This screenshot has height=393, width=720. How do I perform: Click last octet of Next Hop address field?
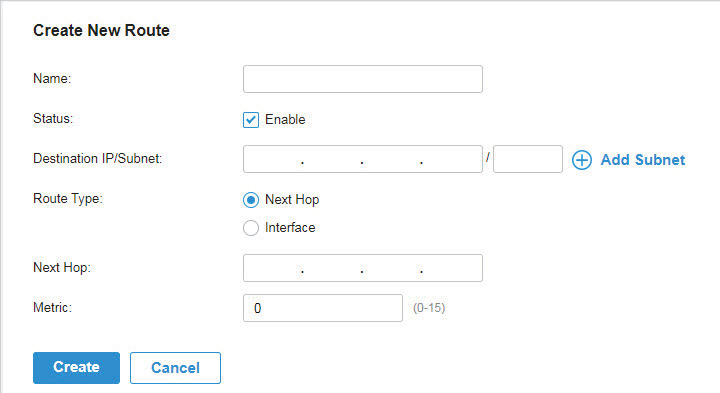[452, 268]
